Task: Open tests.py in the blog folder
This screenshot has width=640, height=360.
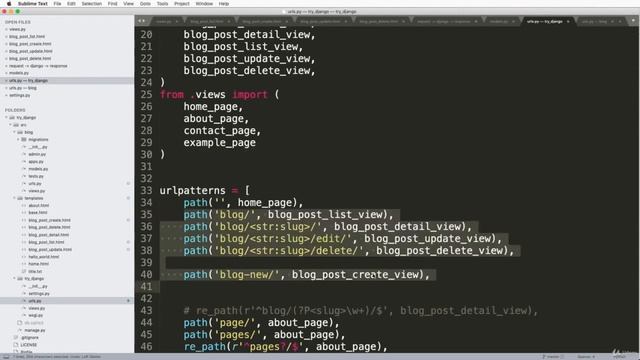Action: point(36,176)
